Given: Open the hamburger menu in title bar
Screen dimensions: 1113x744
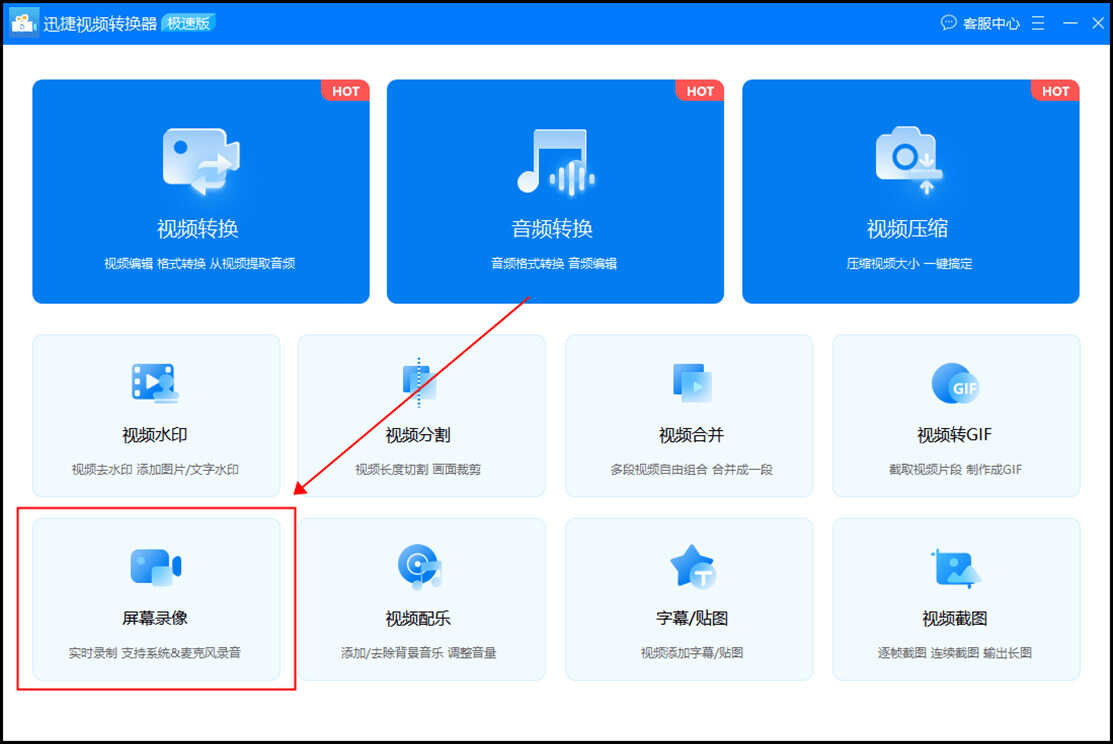Looking at the screenshot, I should [1038, 23].
